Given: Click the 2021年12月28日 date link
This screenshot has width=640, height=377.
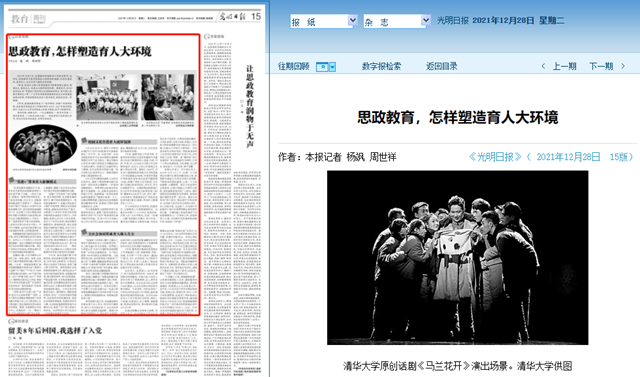Looking at the screenshot, I should click(568, 157).
